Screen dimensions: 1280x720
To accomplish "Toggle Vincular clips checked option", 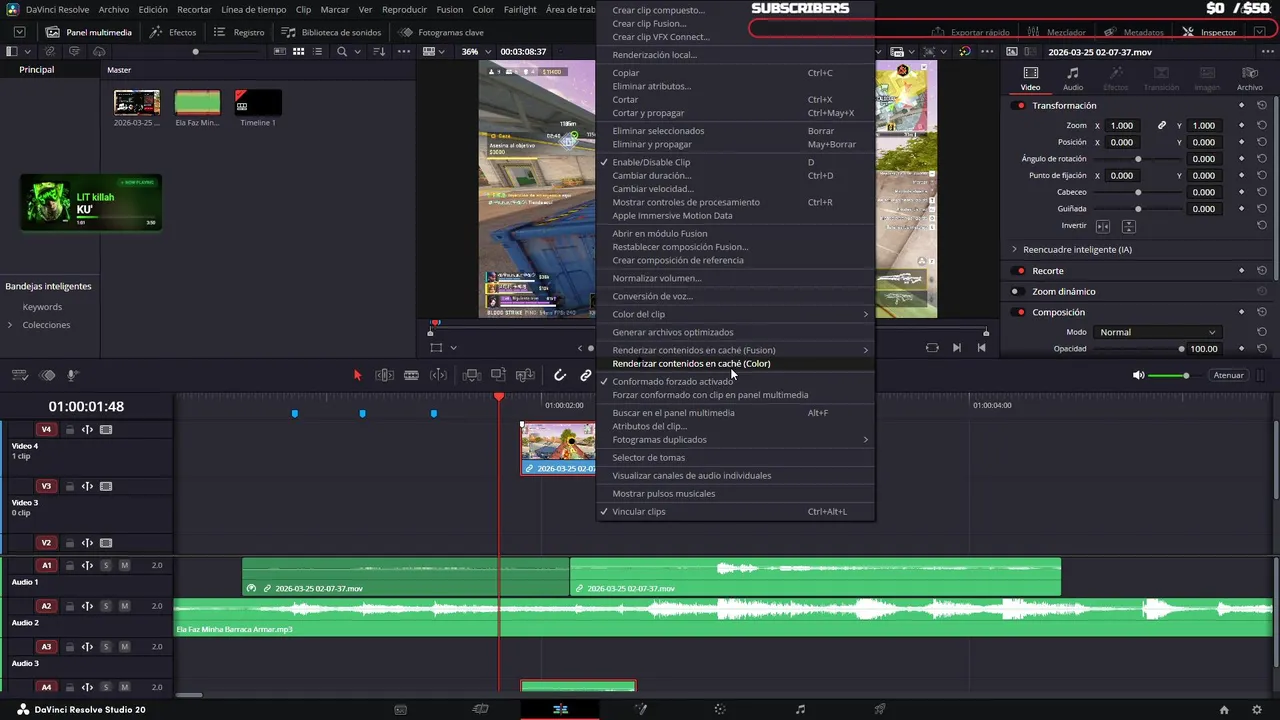I will coord(736,511).
